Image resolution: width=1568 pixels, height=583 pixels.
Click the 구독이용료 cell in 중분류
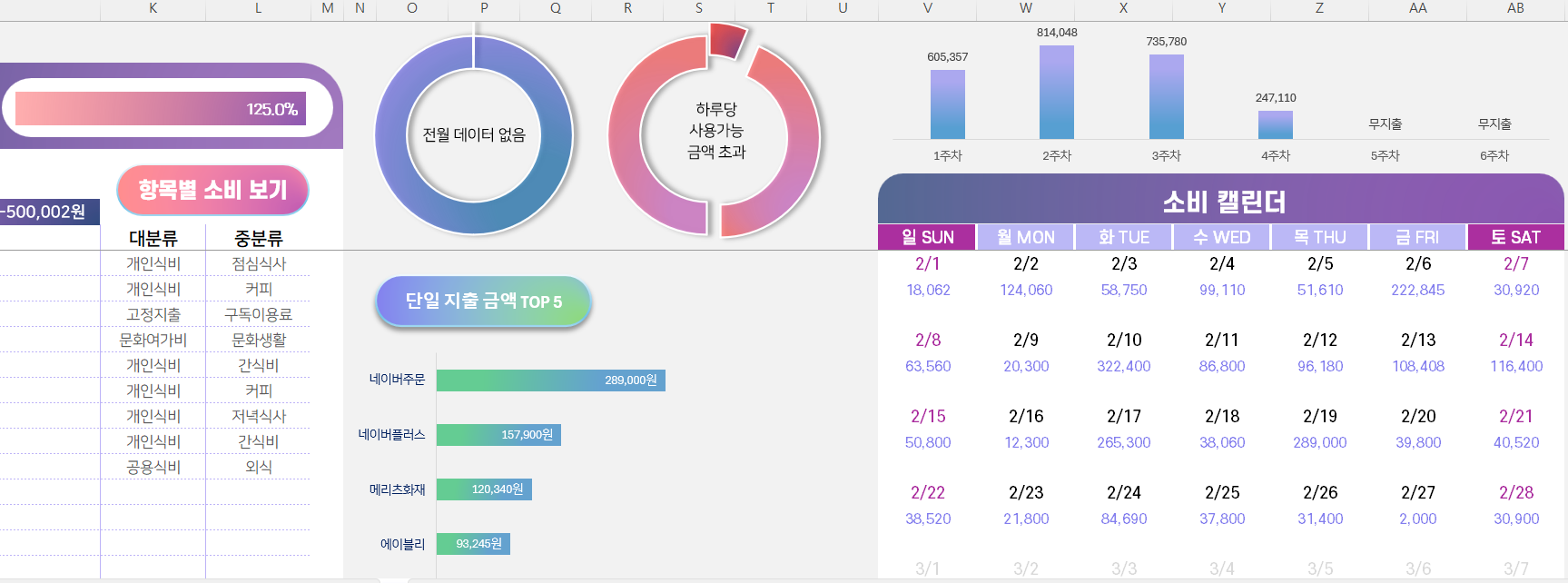(x=259, y=314)
